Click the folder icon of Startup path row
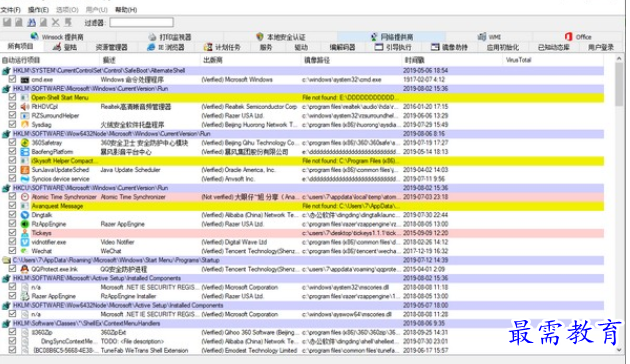 click(6, 260)
